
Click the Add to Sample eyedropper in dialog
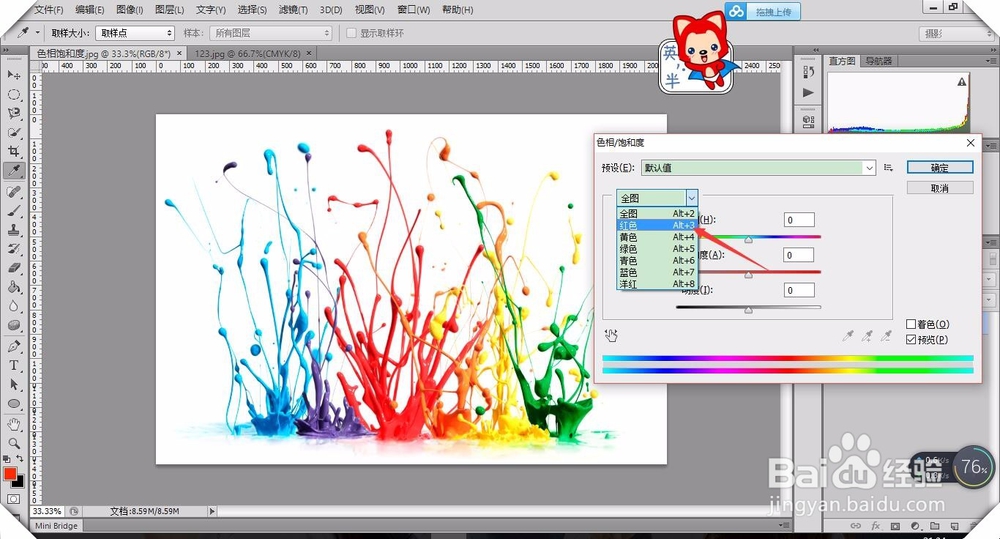[867, 336]
